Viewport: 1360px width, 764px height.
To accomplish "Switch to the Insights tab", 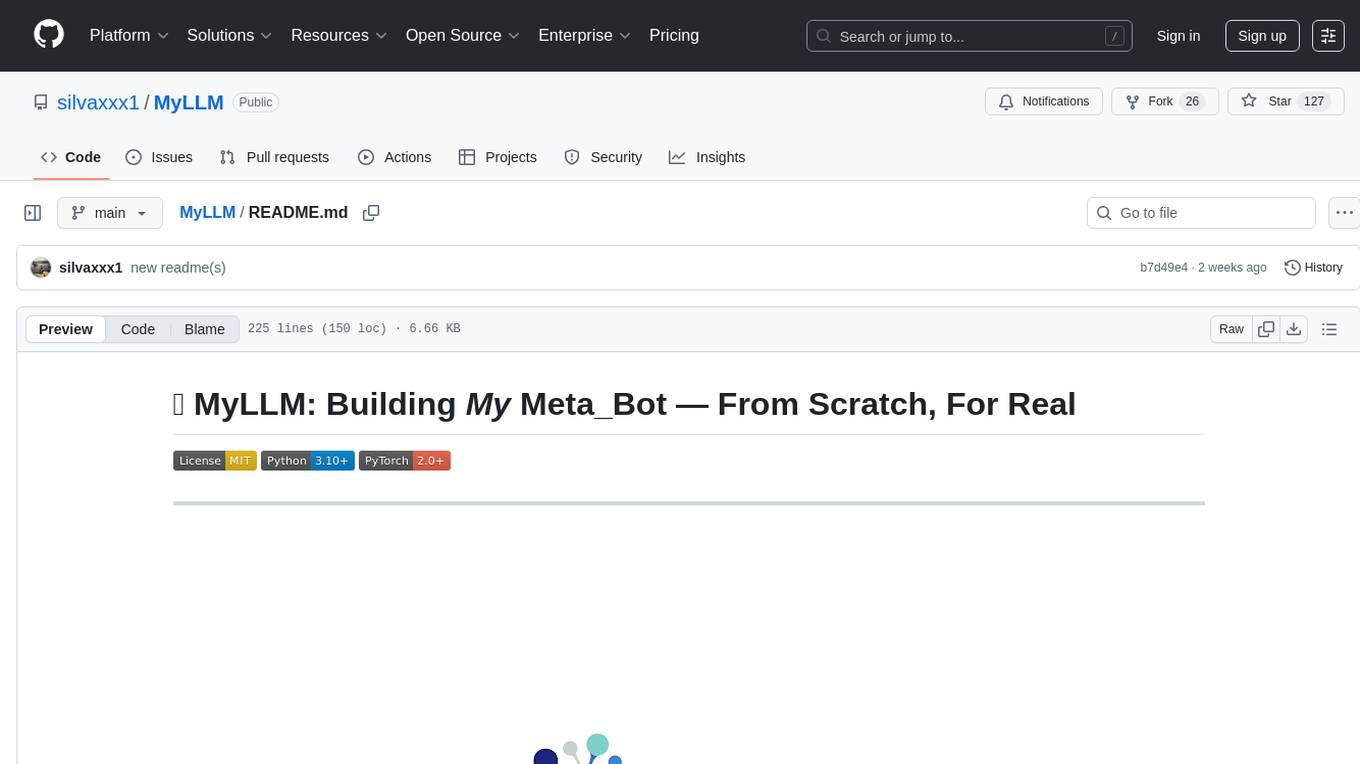I will [707, 157].
